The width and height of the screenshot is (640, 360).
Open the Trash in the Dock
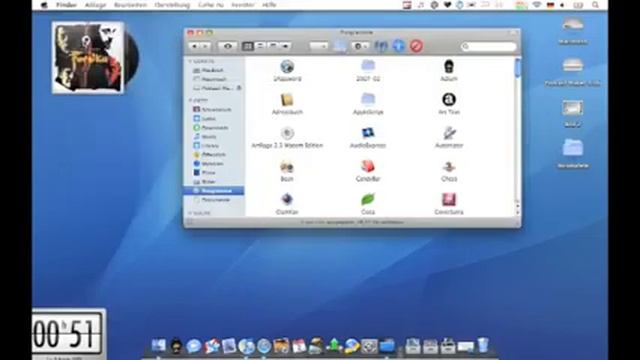pyautogui.click(x=483, y=345)
